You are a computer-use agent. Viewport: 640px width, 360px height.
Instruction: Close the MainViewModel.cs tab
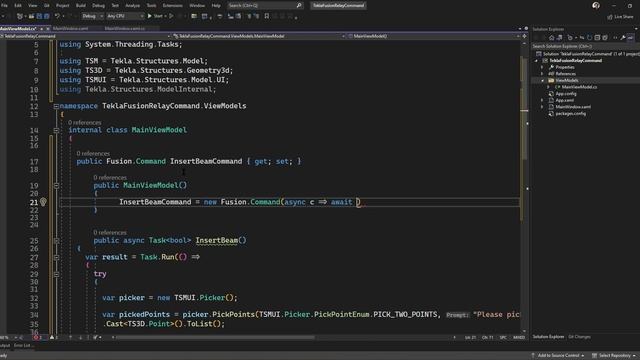point(48,29)
